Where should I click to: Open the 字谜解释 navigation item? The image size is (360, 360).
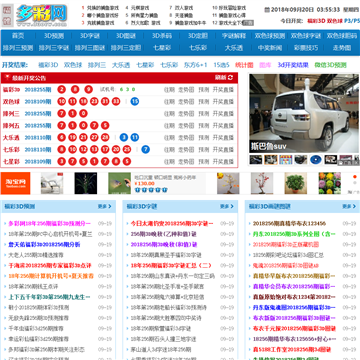[x=234, y=36]
